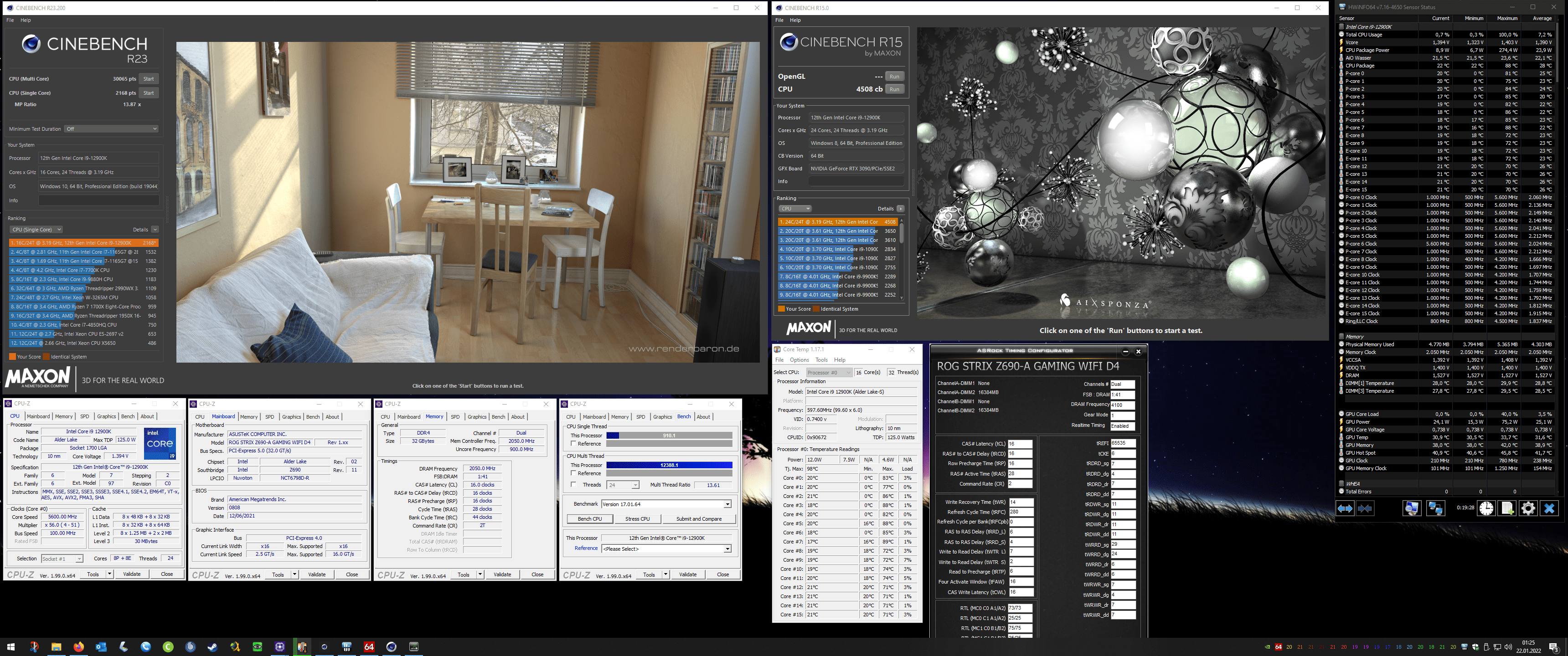Open the Help menu in Cinebench R23
This screenshot has width=1568, height=656.
tap(26, 20)
